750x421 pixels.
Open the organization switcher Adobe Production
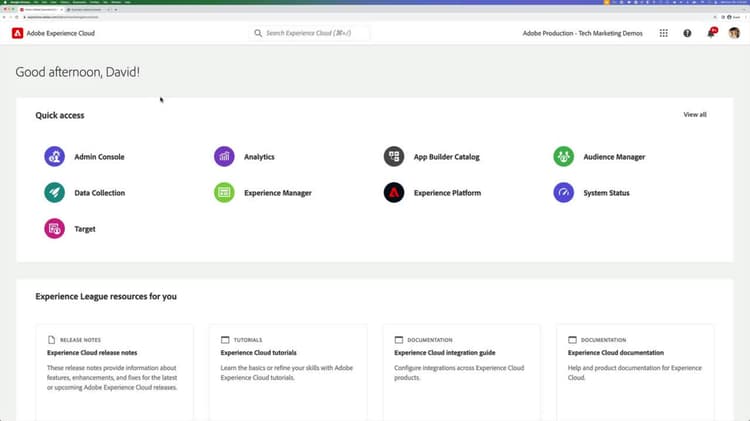pos(582,33)
